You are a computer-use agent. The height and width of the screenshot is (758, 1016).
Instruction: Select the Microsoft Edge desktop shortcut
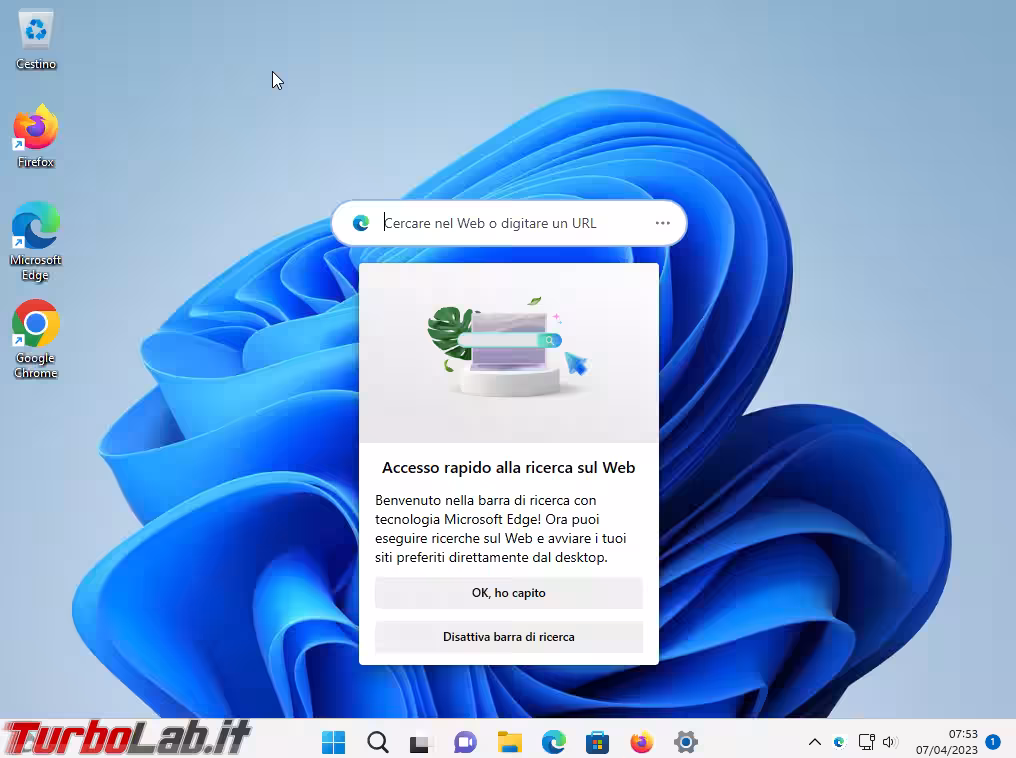[x=35, y=238]
